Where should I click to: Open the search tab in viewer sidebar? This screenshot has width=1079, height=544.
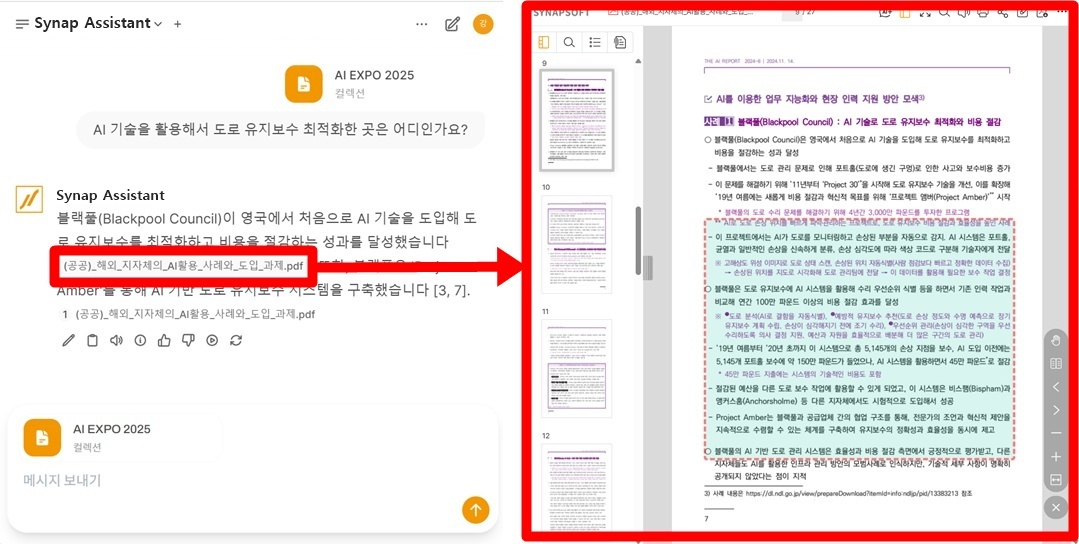click(569, 43)
